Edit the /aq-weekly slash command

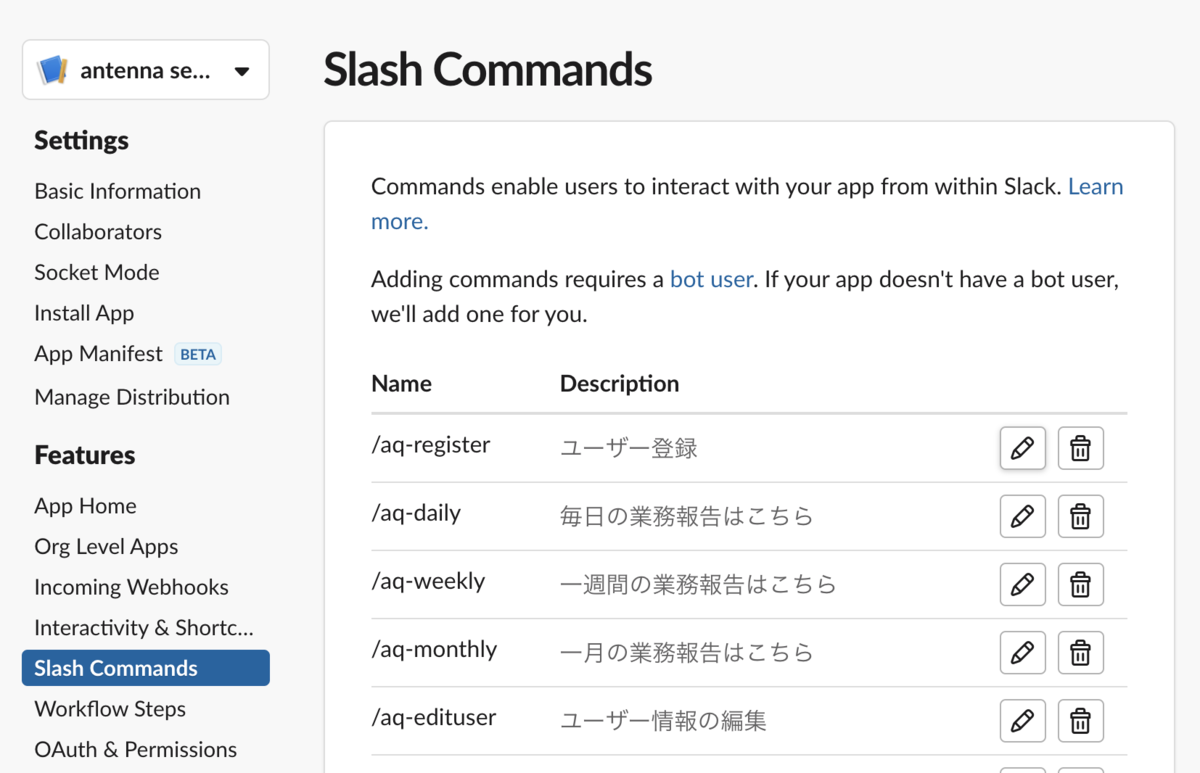[x=1022, y=584]
